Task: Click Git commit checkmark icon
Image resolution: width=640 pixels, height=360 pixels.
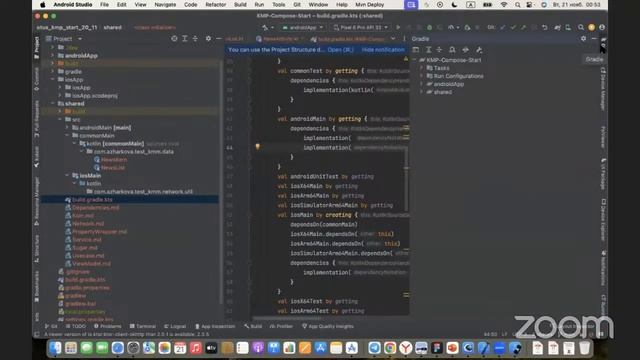Action: coord(513,27)
